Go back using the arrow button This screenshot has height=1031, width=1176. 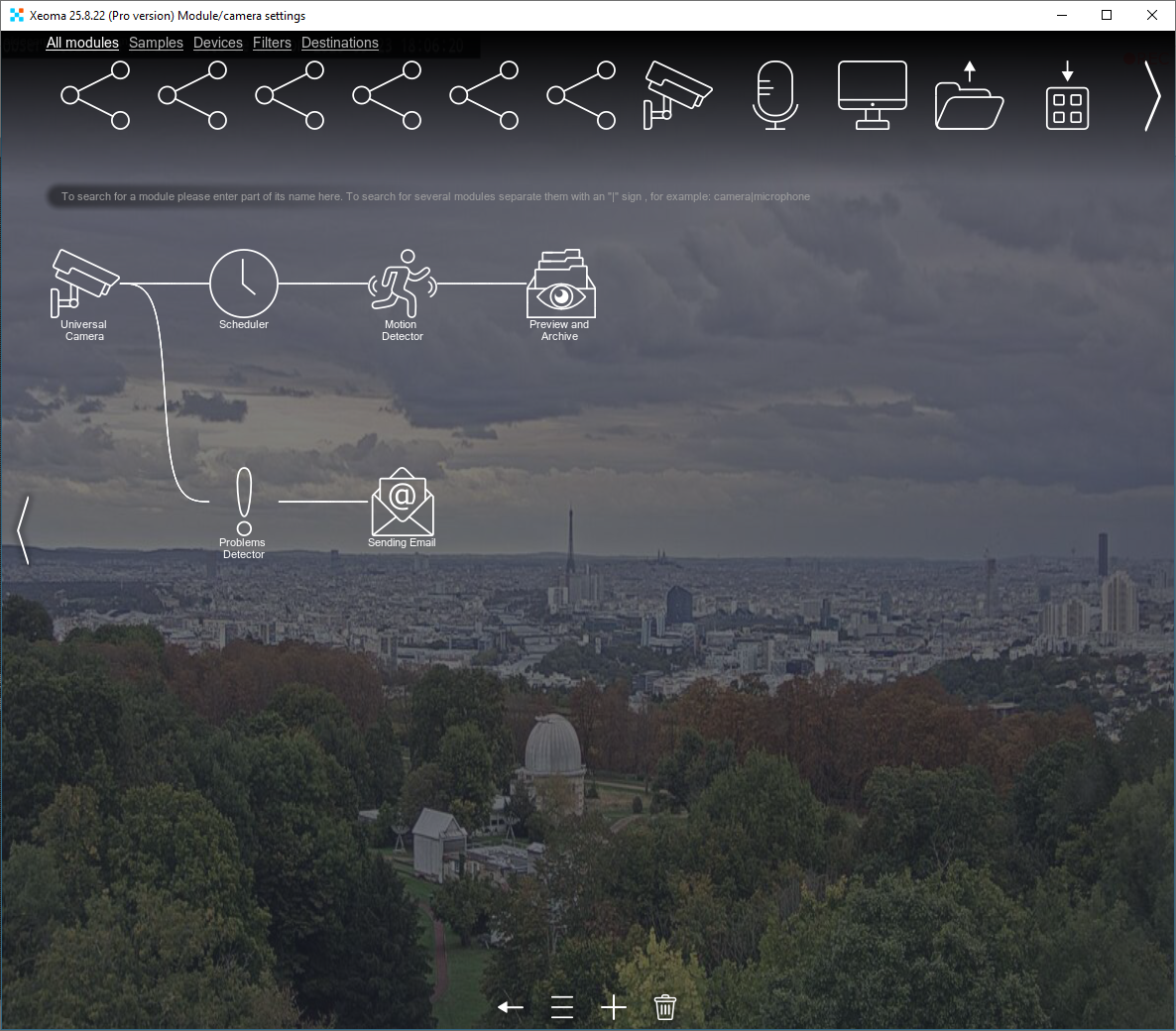(x=510, y=1006)
